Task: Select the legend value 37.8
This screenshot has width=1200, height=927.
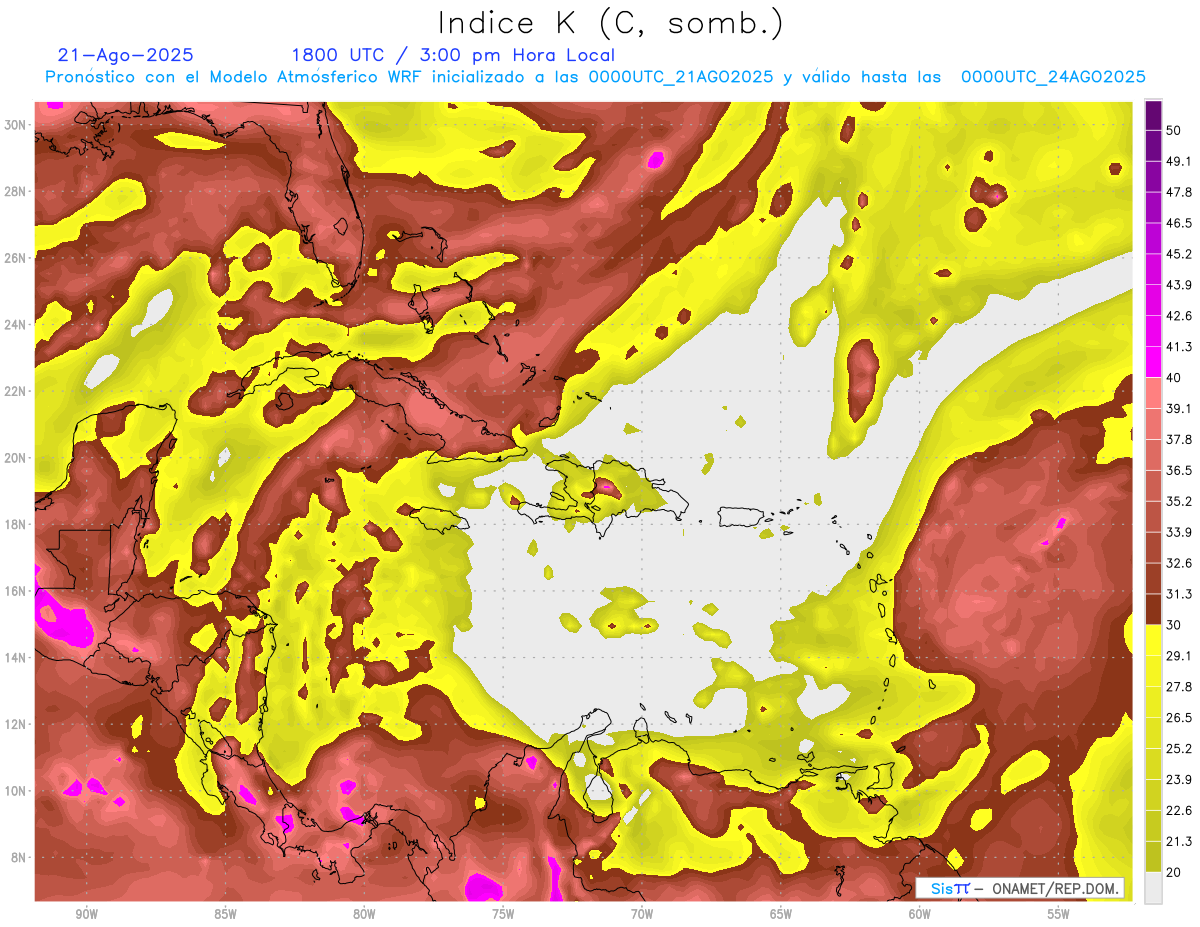Action: point(1179,439)
